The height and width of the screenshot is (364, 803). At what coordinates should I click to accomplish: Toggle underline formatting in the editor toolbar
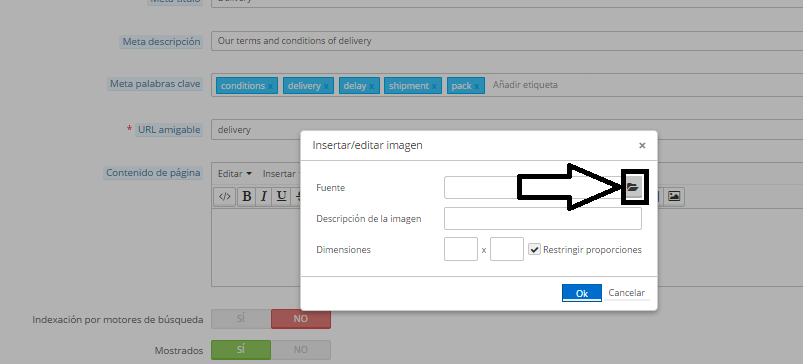coord(281,196)
